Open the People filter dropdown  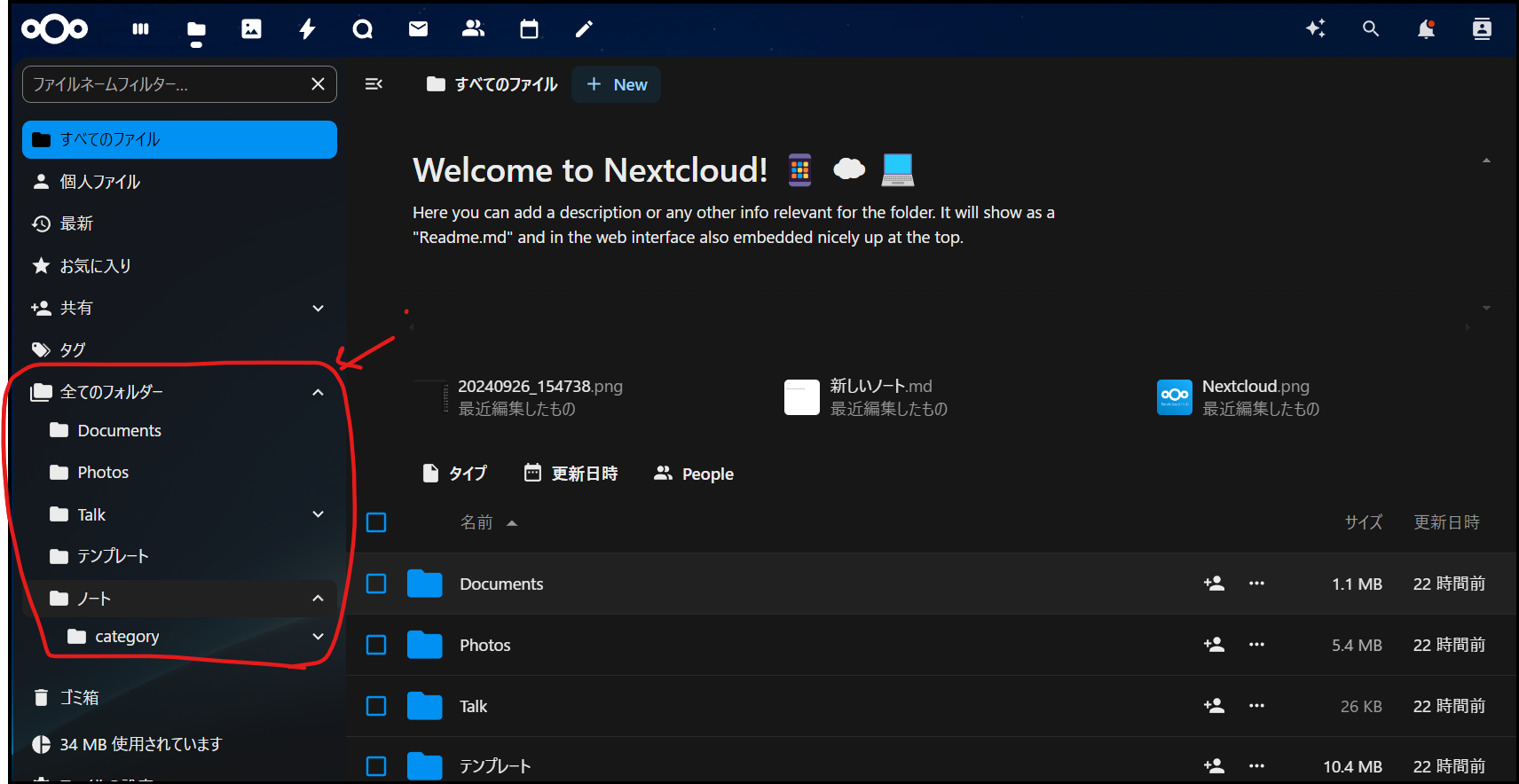click(x=694, y=474)
